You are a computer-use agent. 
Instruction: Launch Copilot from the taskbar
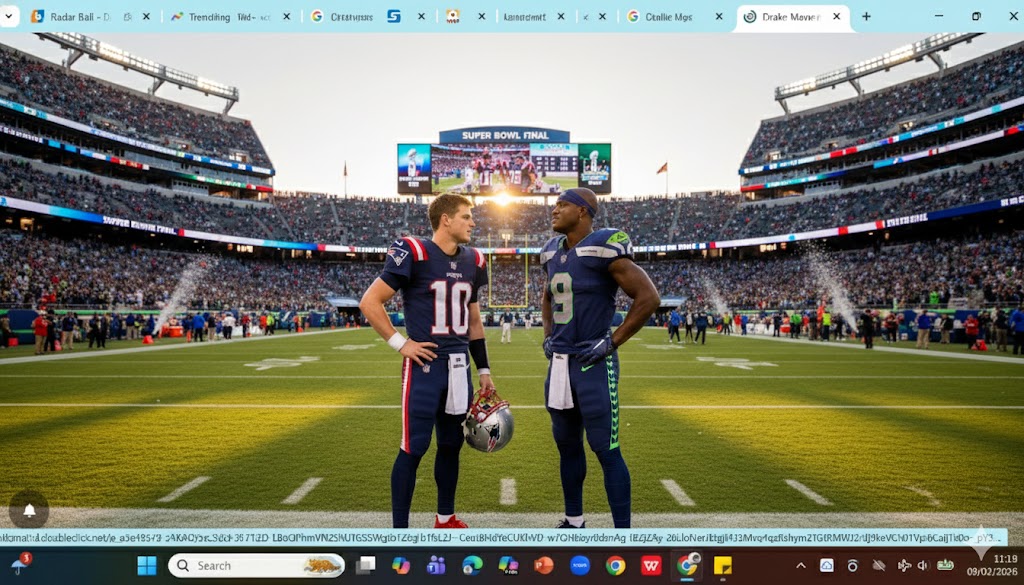401,565
